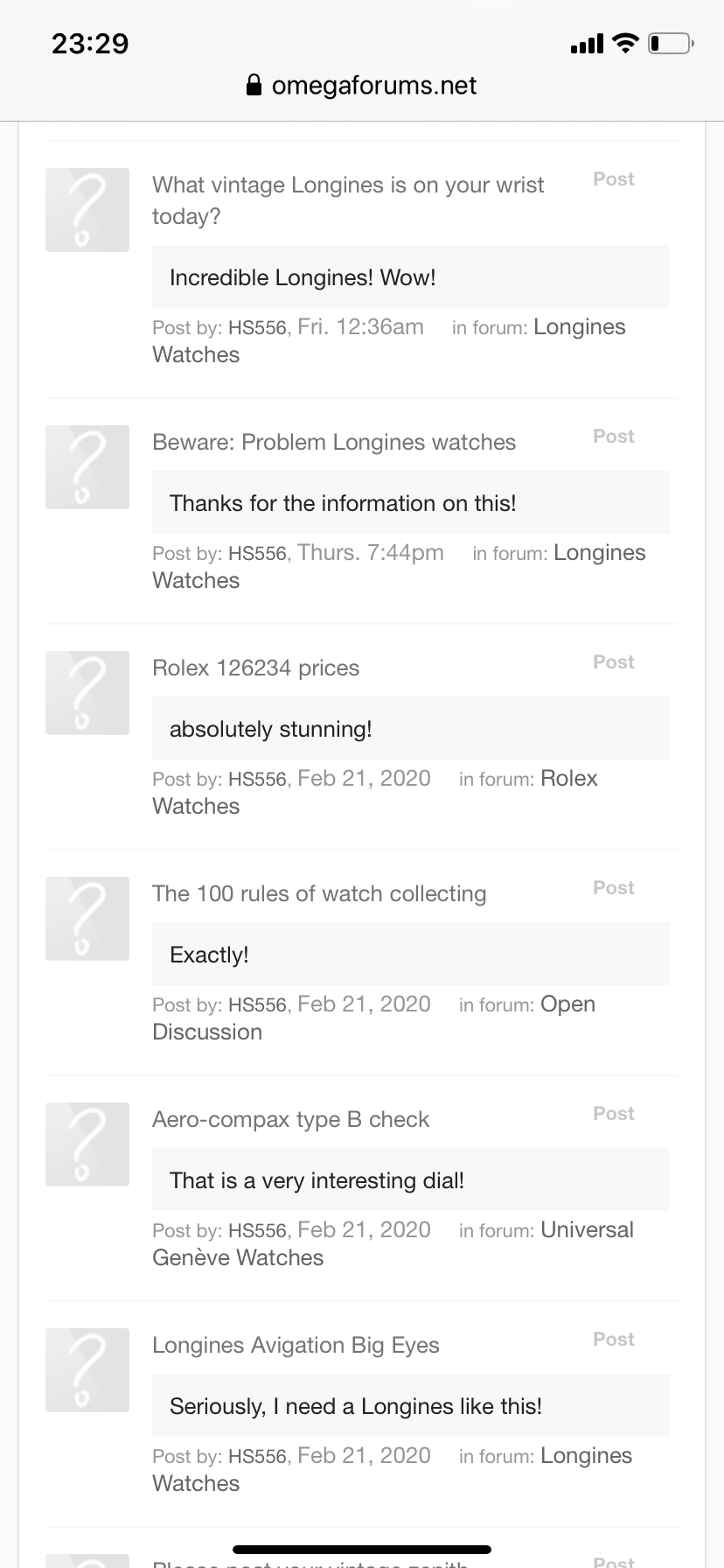
Task: Open 'Beware: Problem Longines watches' thread
Action: [333, 442]
